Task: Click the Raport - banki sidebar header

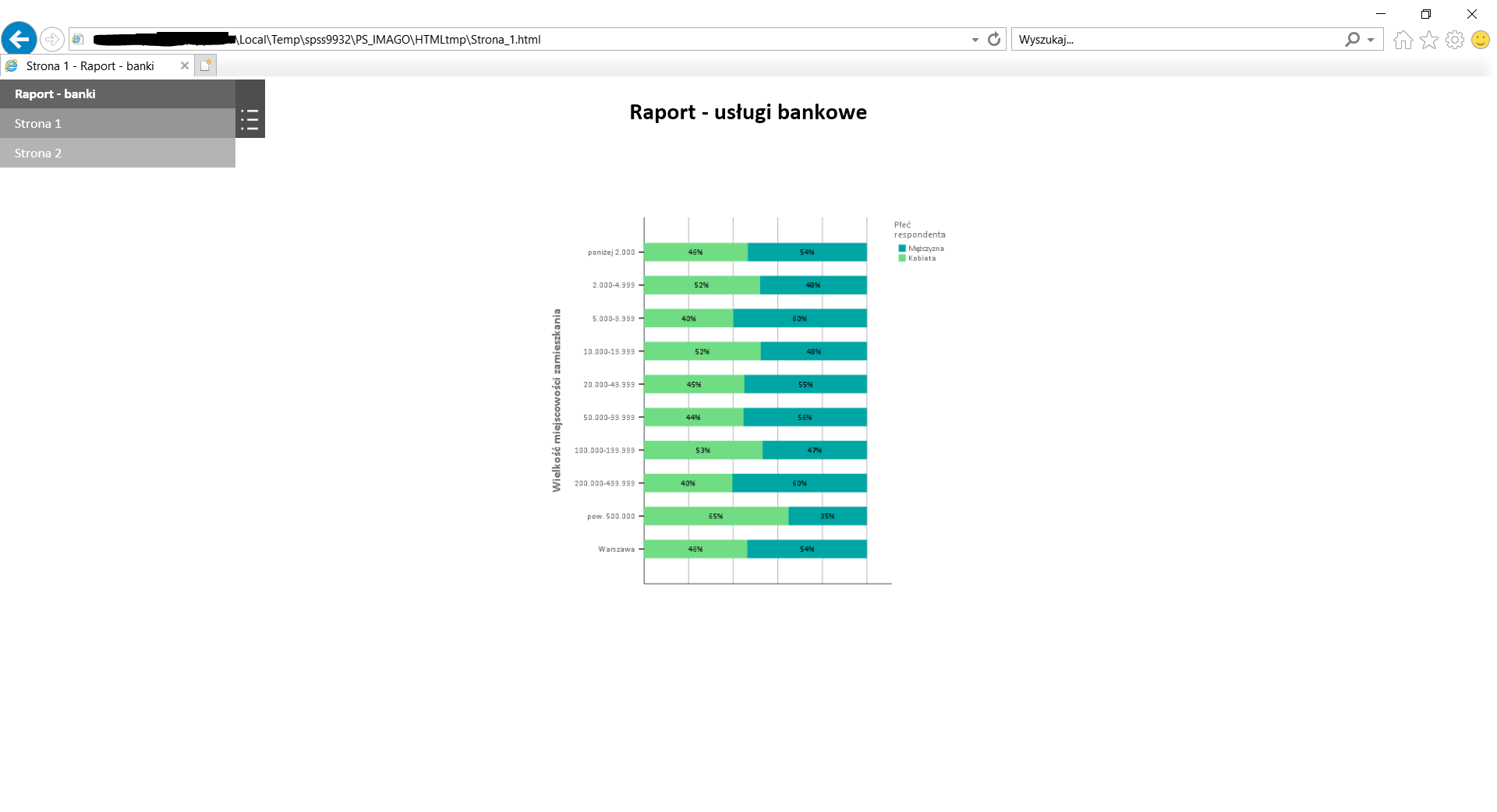Action: click(118, 94)
